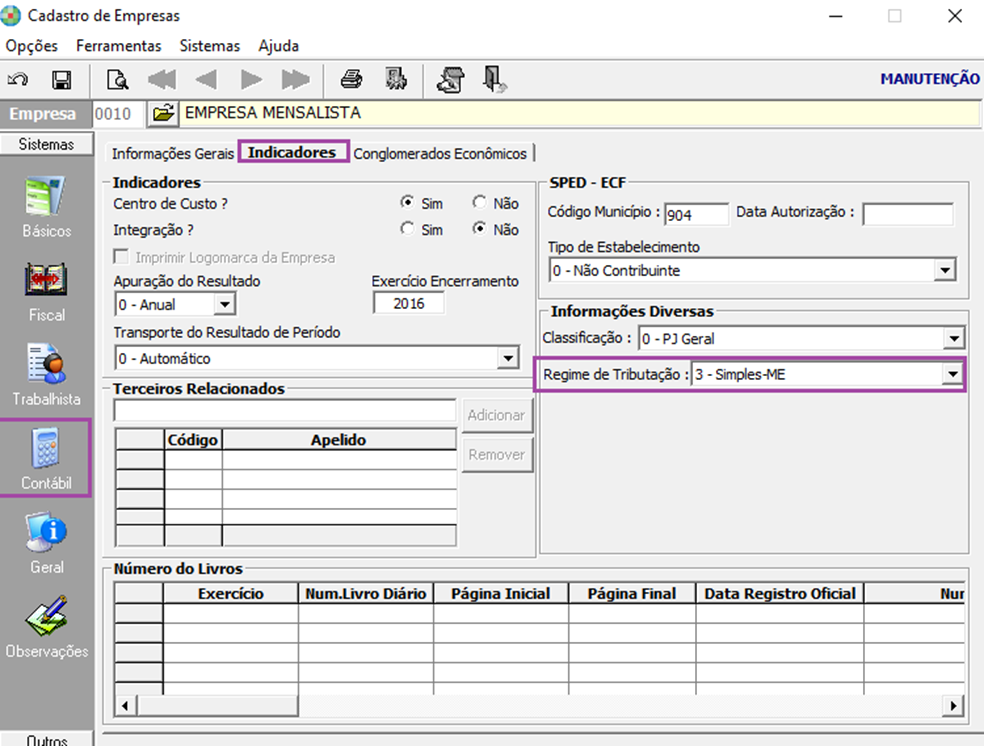Click the Cadastro de Empresas title icon
984x746 pixels.
[11, 16]
